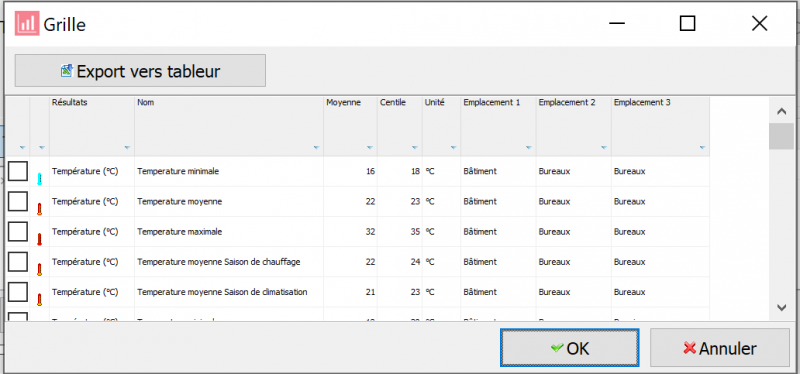Click the thermometer icon beside Temperature maximale
Viewport: 800px width, 374px height.
(x=39, y=239)
